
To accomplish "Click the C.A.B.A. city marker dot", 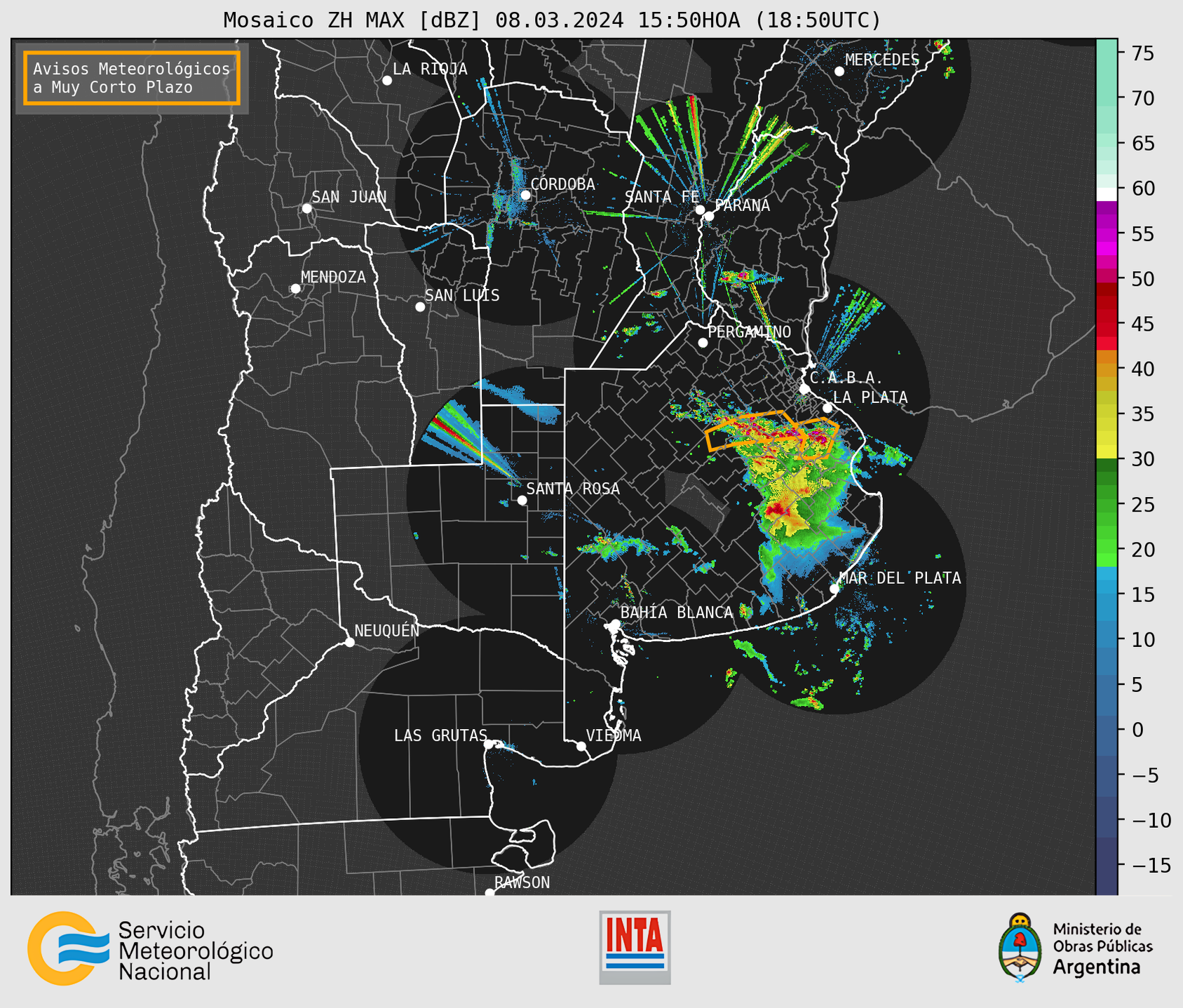I will tap(805, 389).
